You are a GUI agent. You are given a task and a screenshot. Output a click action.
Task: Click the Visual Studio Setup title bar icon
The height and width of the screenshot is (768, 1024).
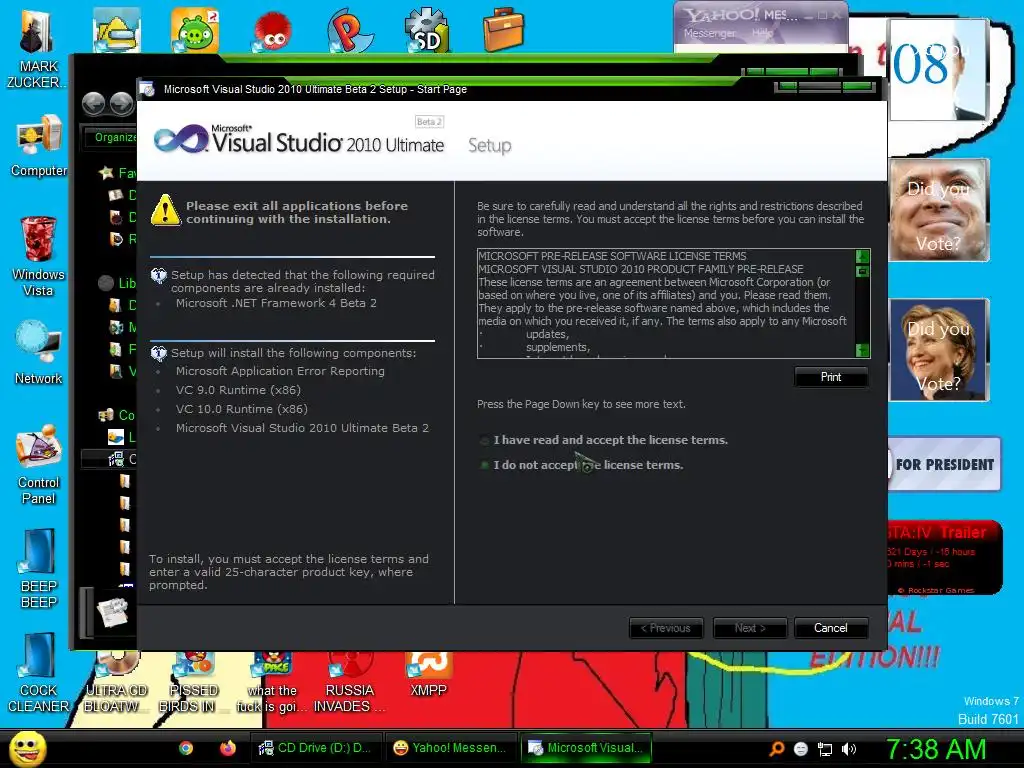point(148,89)
